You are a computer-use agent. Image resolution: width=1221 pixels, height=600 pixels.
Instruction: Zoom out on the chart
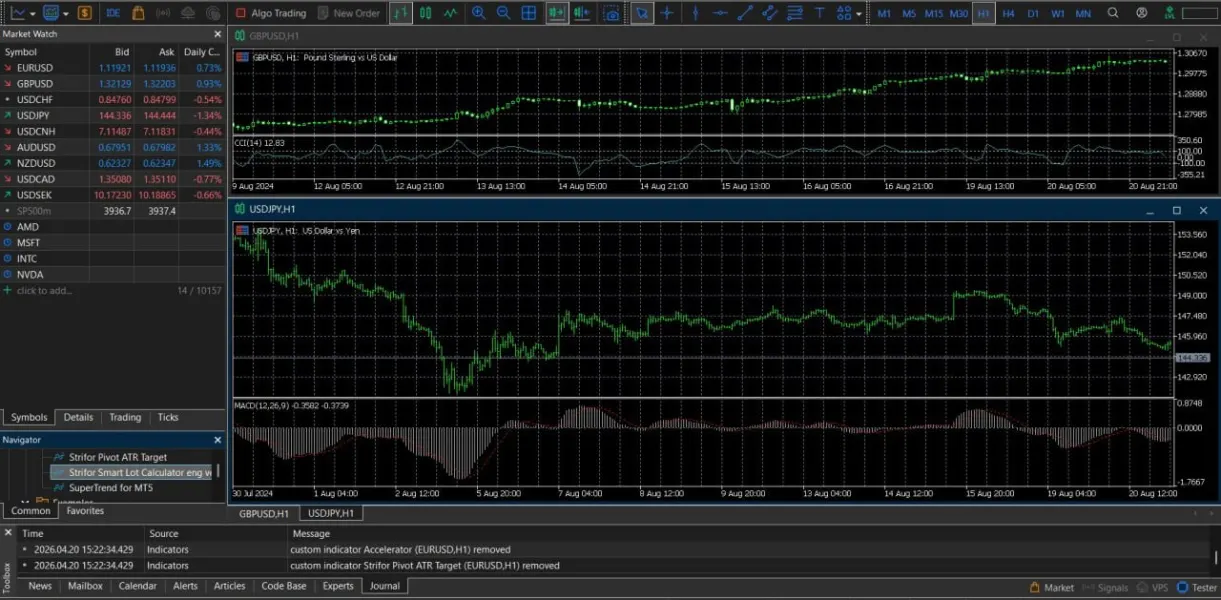[x=504, y=13]
